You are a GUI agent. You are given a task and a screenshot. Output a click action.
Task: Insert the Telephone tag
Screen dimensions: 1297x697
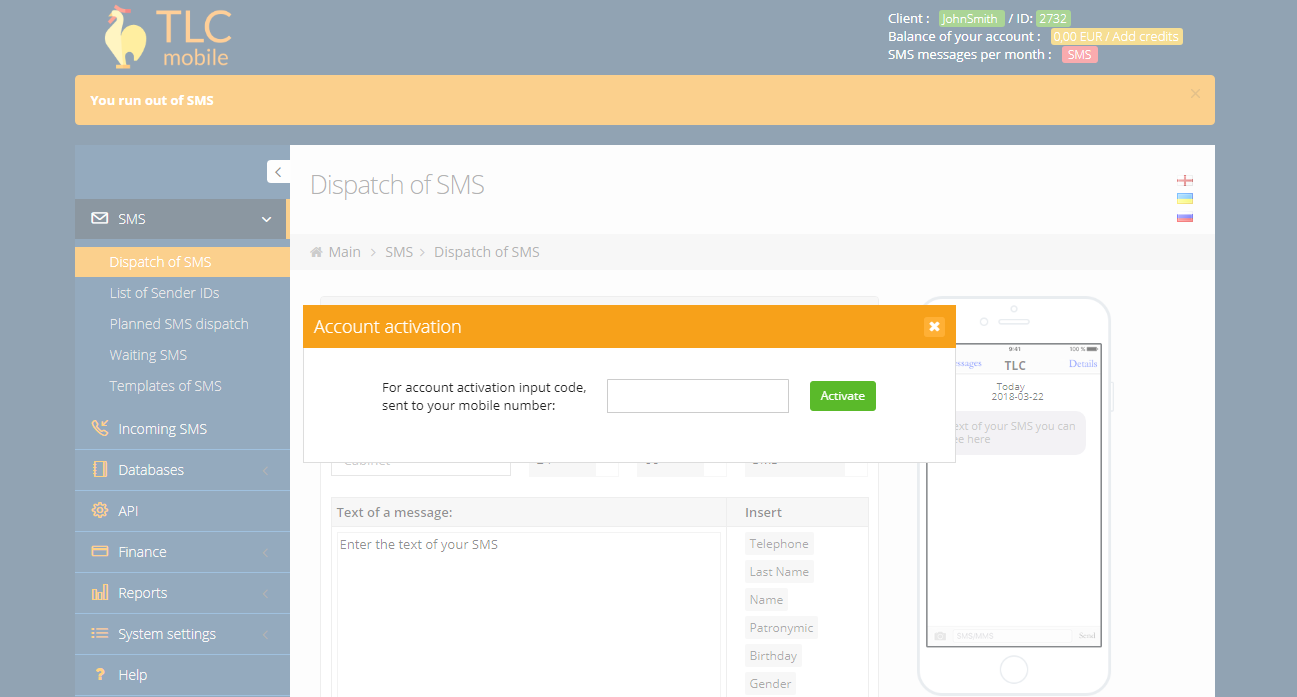click(x=779, y=544)
